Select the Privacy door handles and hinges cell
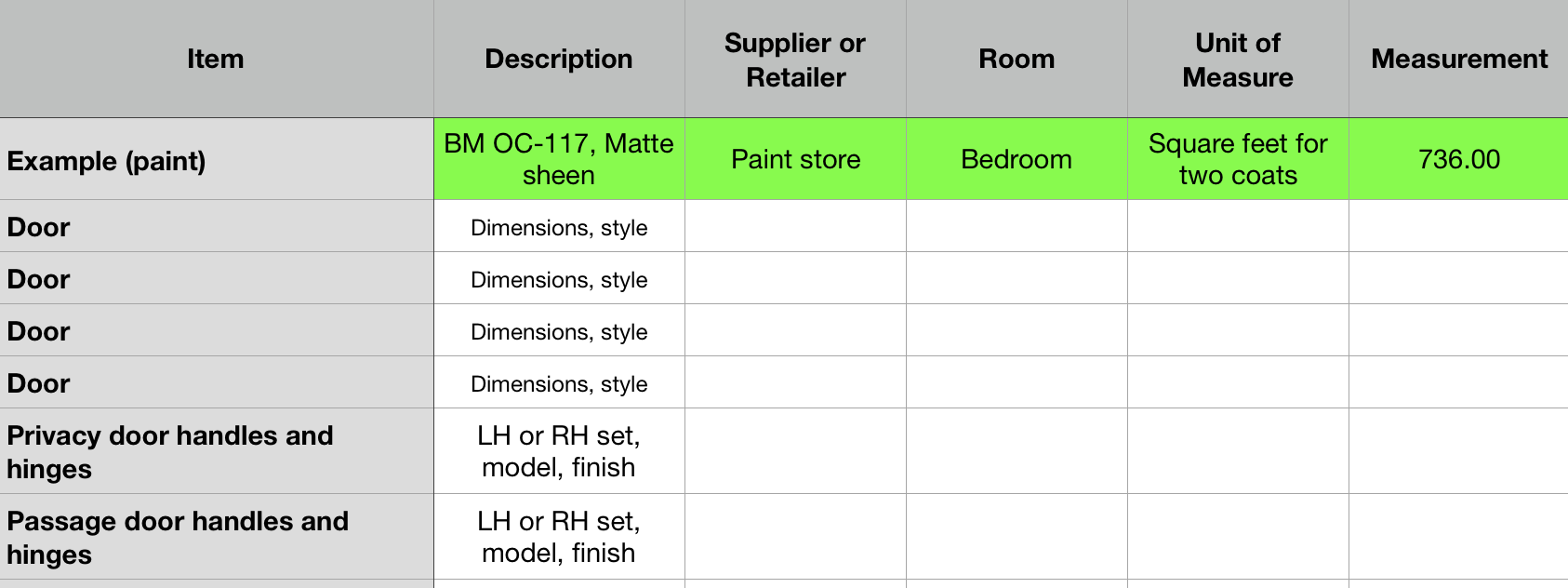 [x=216, y=451]
